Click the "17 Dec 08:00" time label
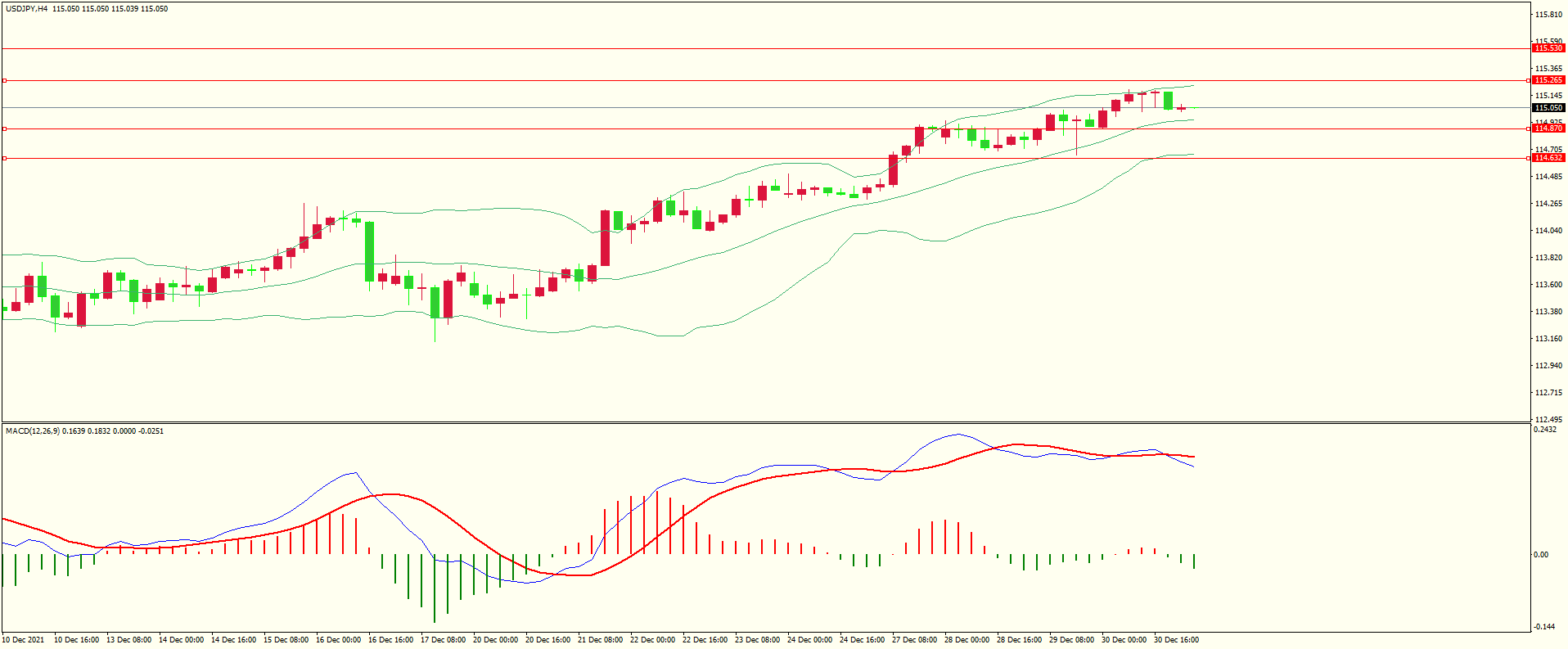 (x=443, y=640)
